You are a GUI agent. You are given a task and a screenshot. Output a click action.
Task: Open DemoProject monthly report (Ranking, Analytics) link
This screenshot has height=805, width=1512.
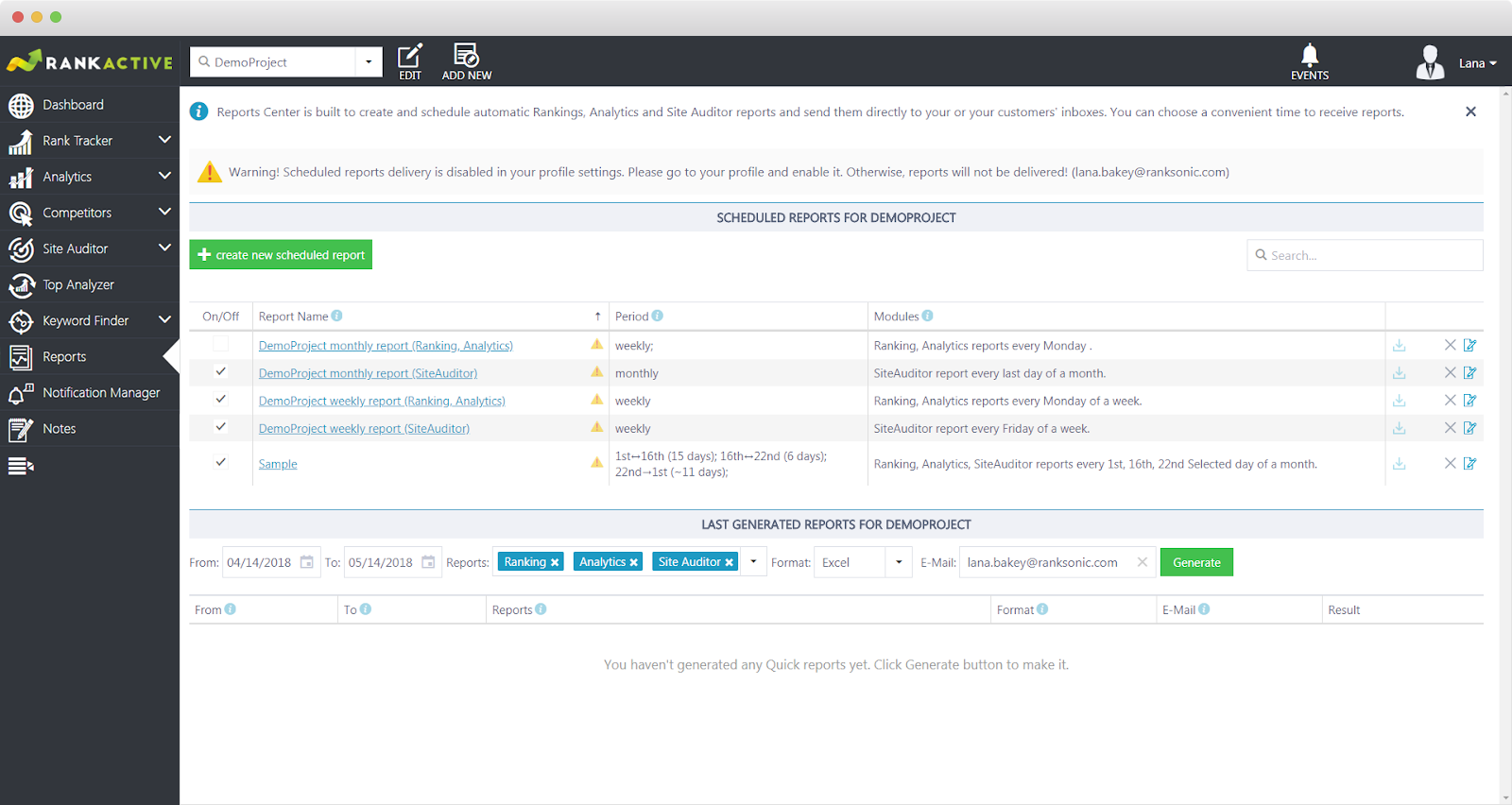click(x=386, y=346)
